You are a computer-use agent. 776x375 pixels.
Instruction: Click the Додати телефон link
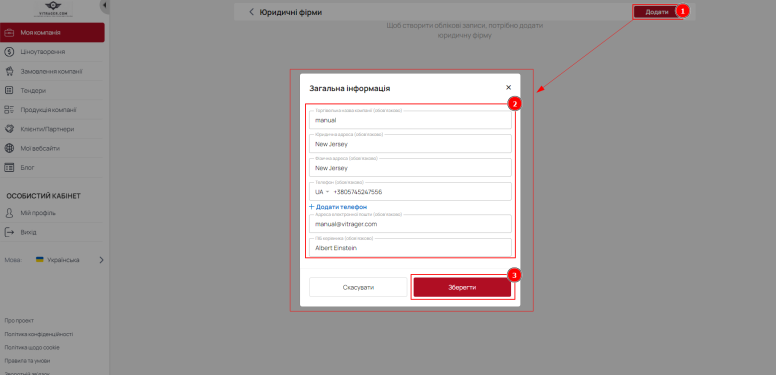[338, 207]
